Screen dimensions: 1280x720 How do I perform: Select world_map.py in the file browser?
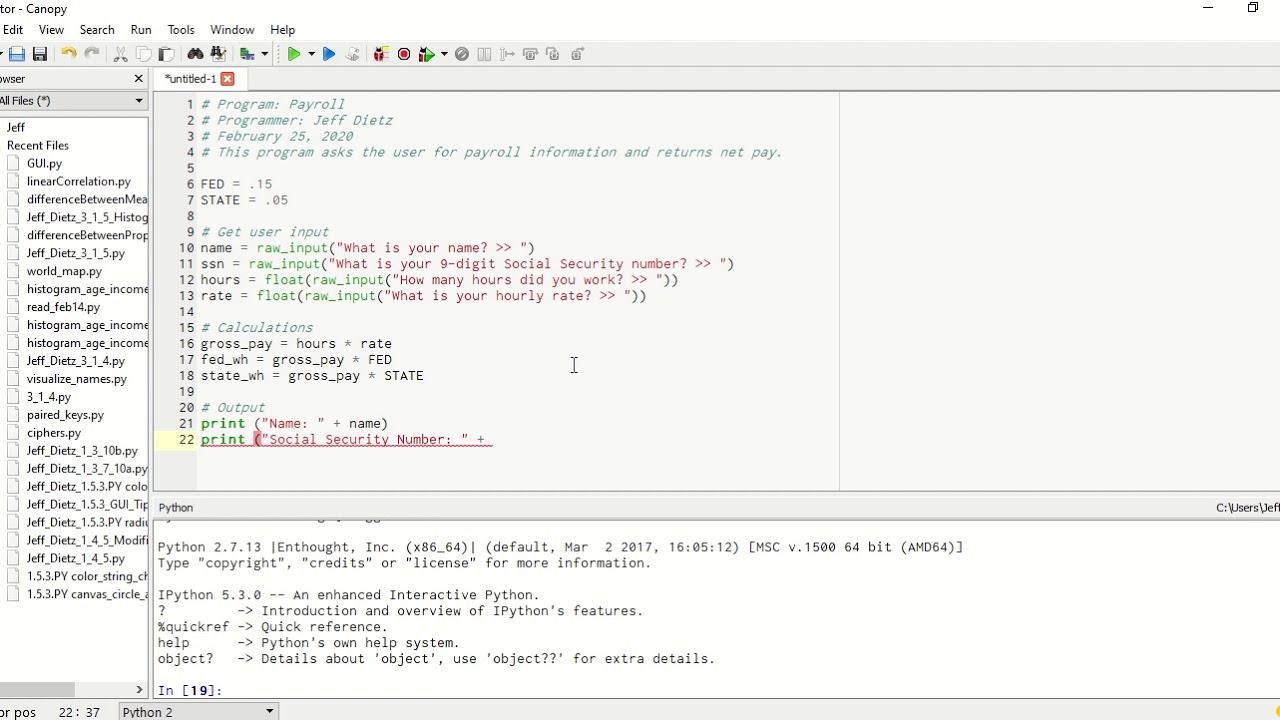64,271
